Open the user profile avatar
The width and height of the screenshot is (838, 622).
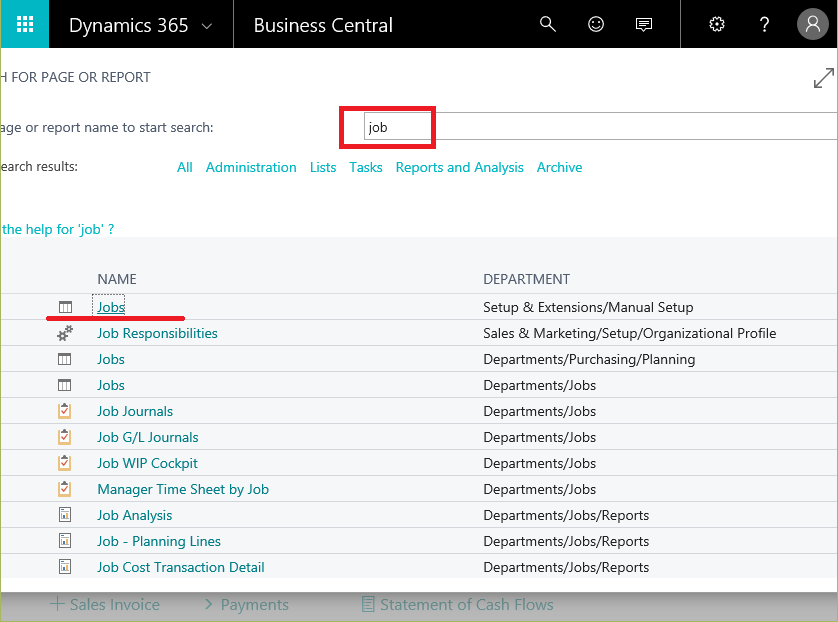[x=812, y=24]
